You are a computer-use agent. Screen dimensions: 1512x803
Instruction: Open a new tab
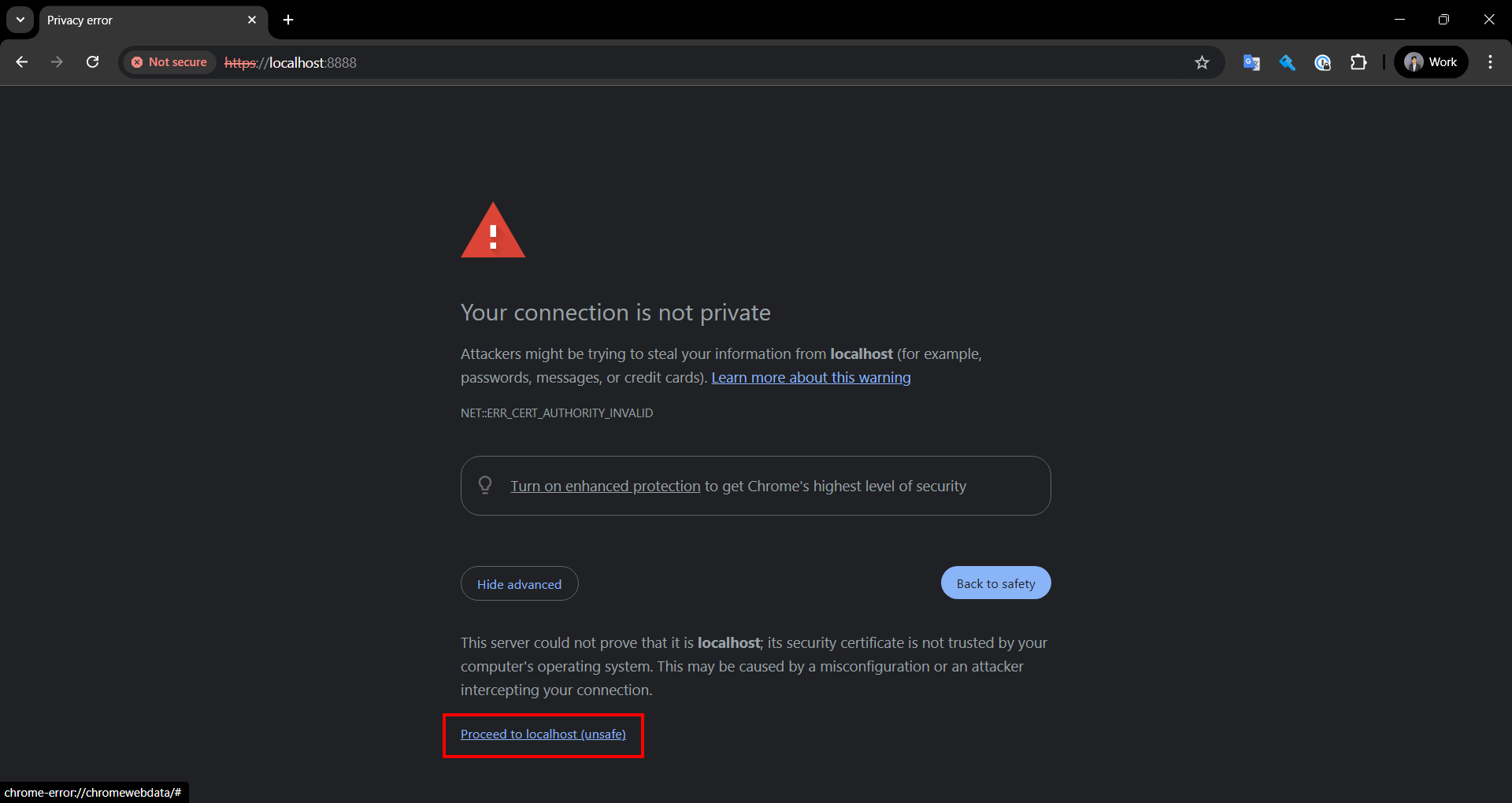point(288,20)
